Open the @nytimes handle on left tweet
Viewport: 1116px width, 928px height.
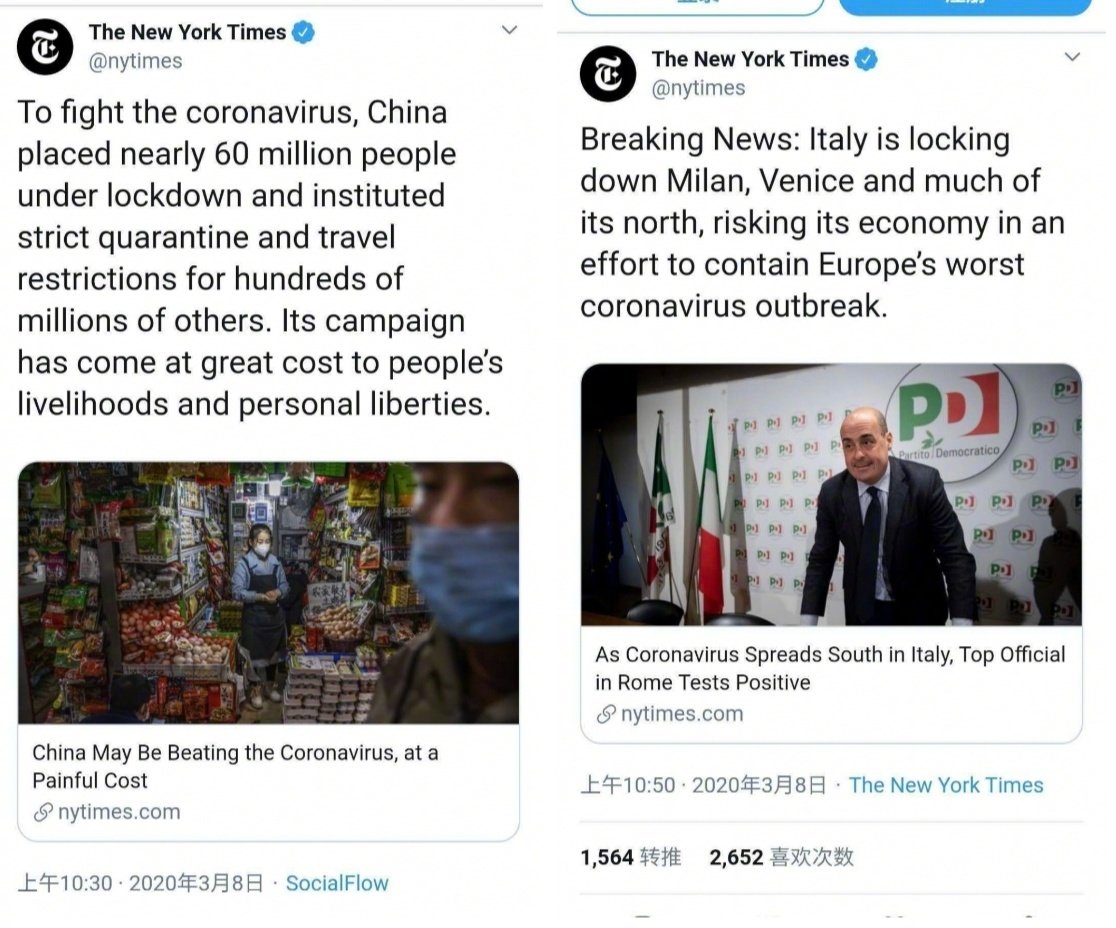pyautogui.click(x=135, y=62)
